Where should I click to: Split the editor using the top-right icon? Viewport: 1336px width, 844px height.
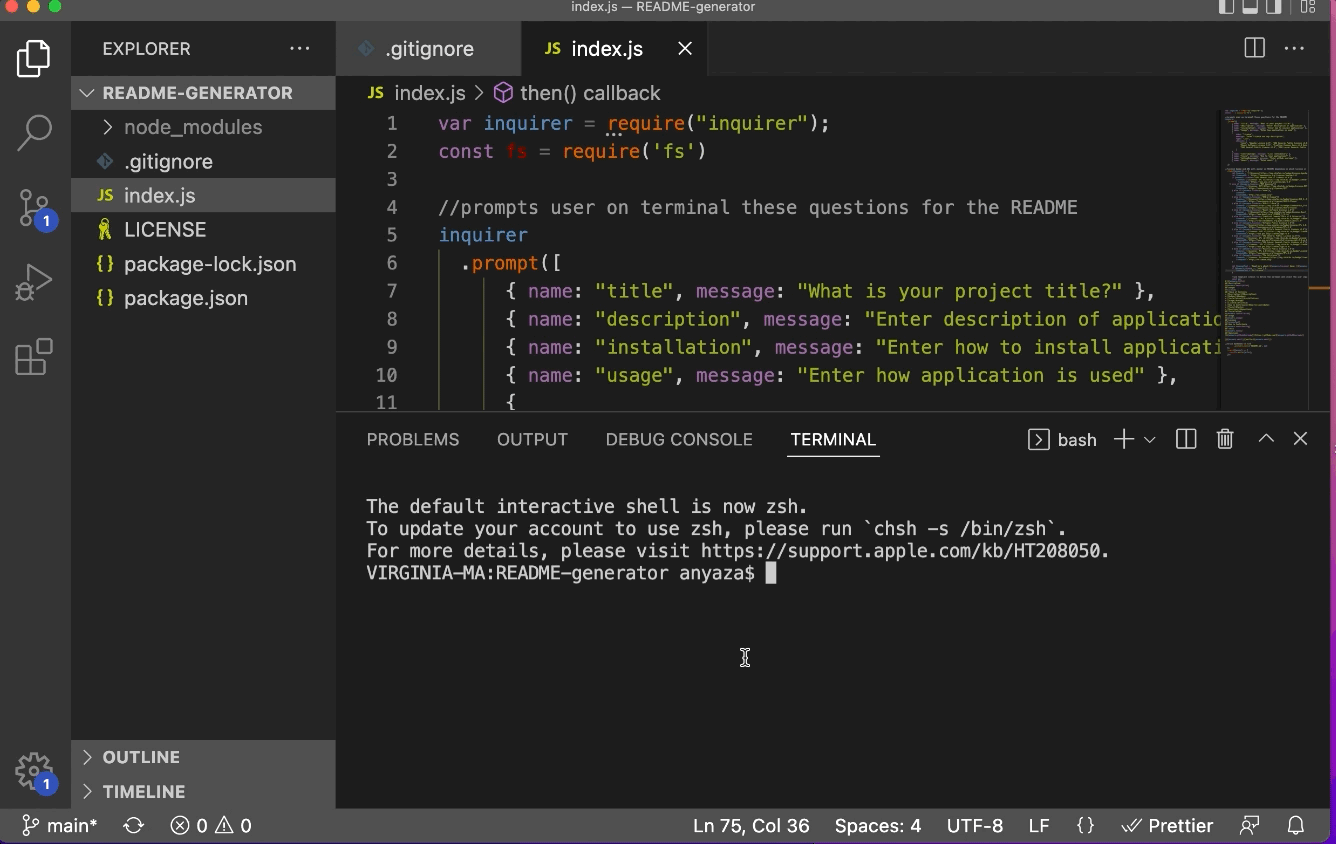coord(1254,47)
